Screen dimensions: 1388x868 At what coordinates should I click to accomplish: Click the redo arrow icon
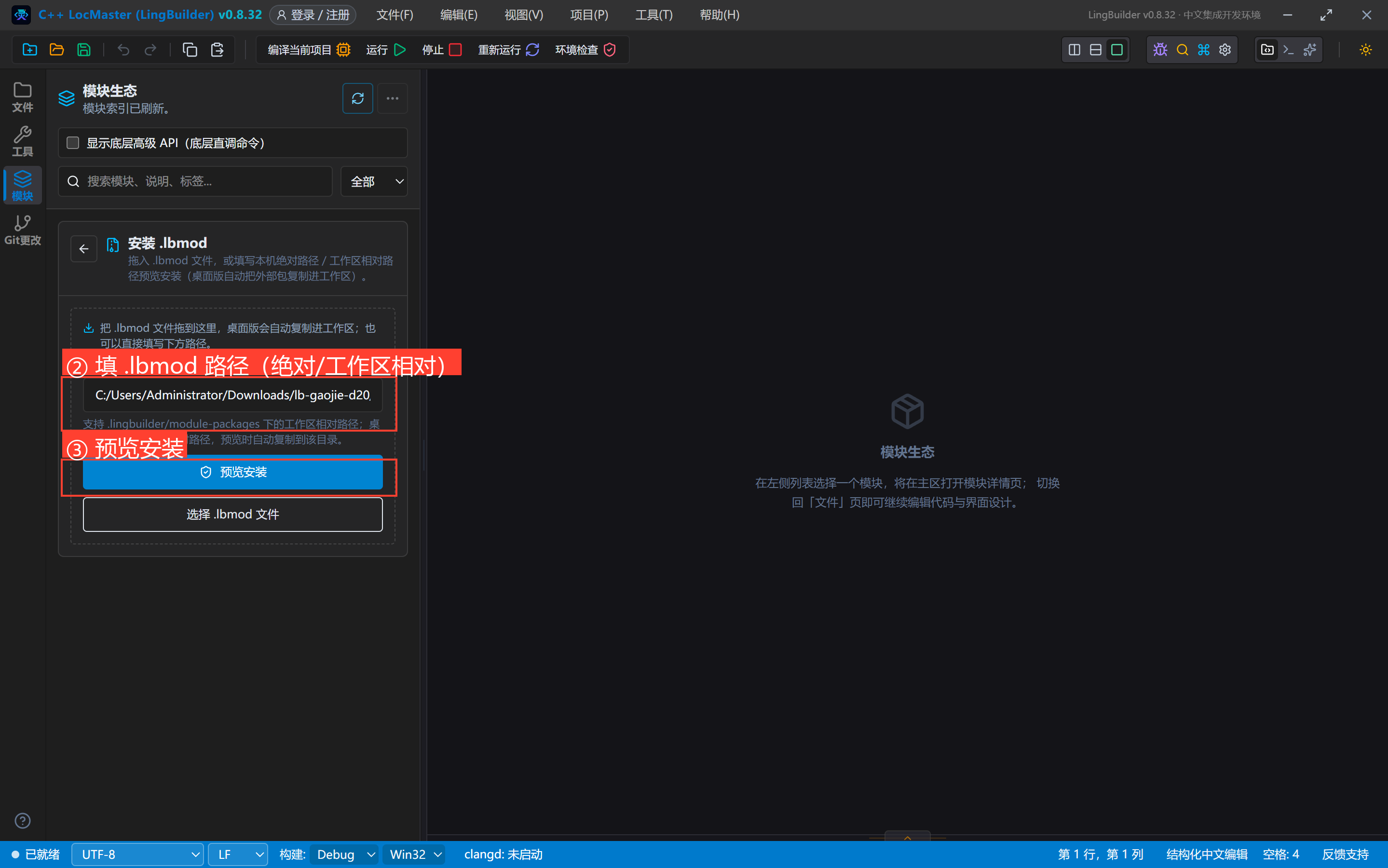(x=150, y=49)
